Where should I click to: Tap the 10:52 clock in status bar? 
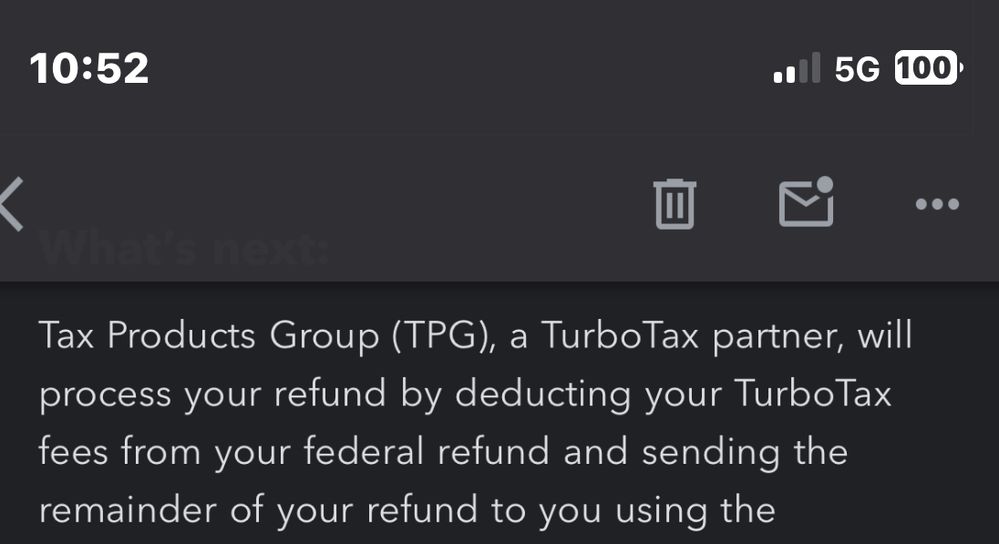pos(90,68)
